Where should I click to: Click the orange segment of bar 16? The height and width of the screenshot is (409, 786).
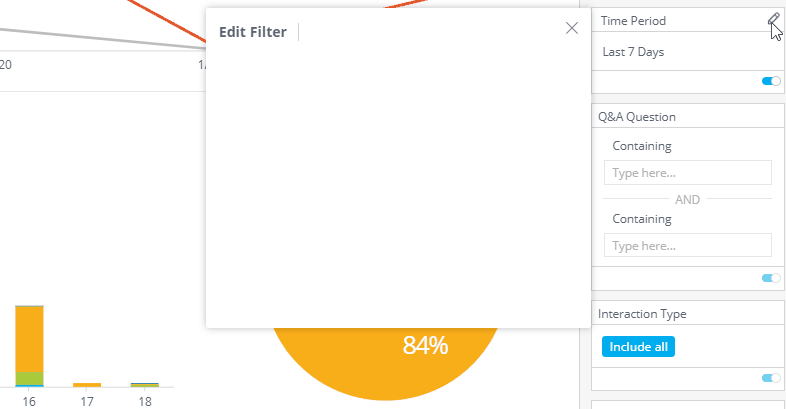(x=29, y=337)
